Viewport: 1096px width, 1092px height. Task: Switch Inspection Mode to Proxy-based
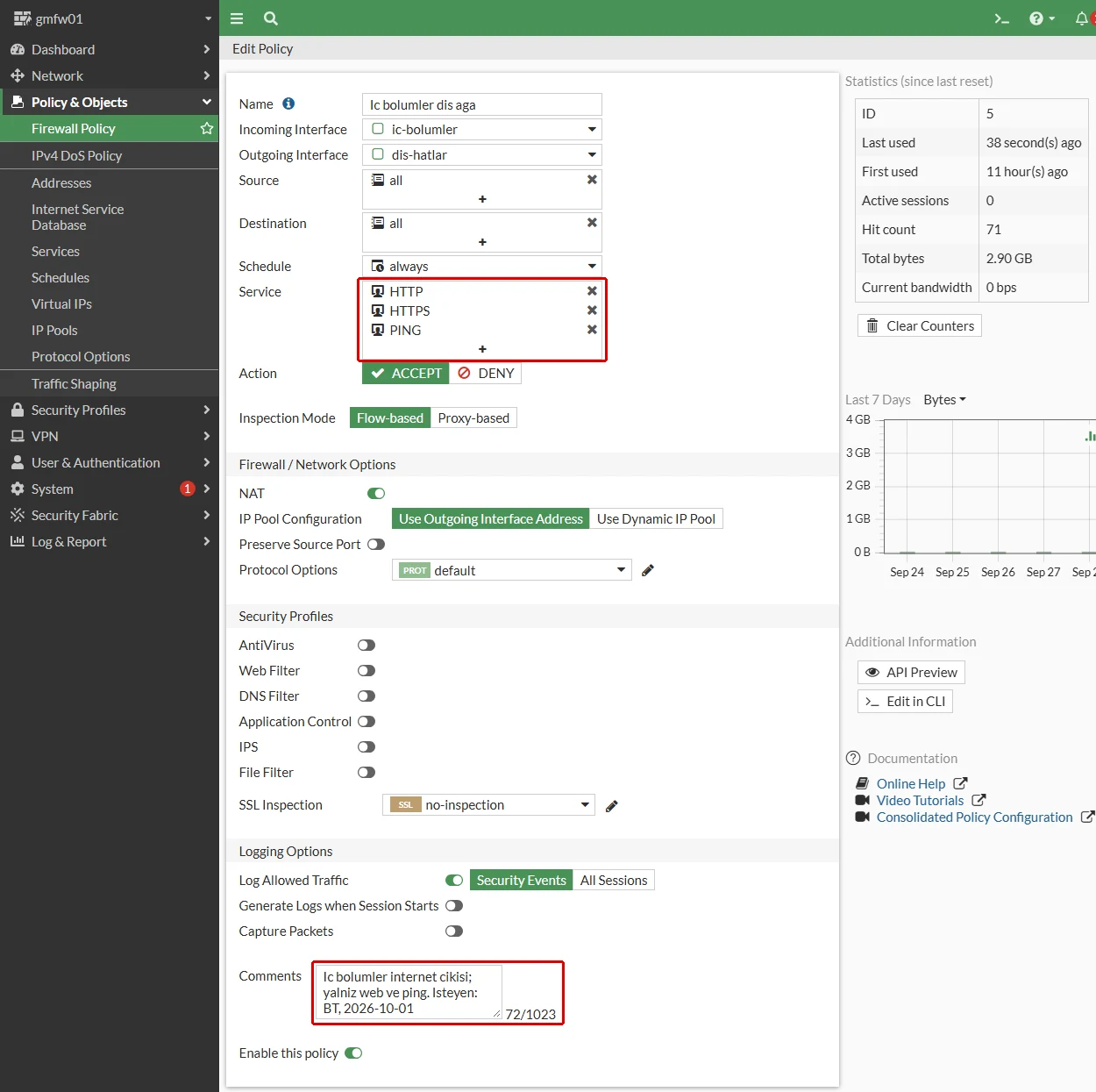[x=473, y=418]
